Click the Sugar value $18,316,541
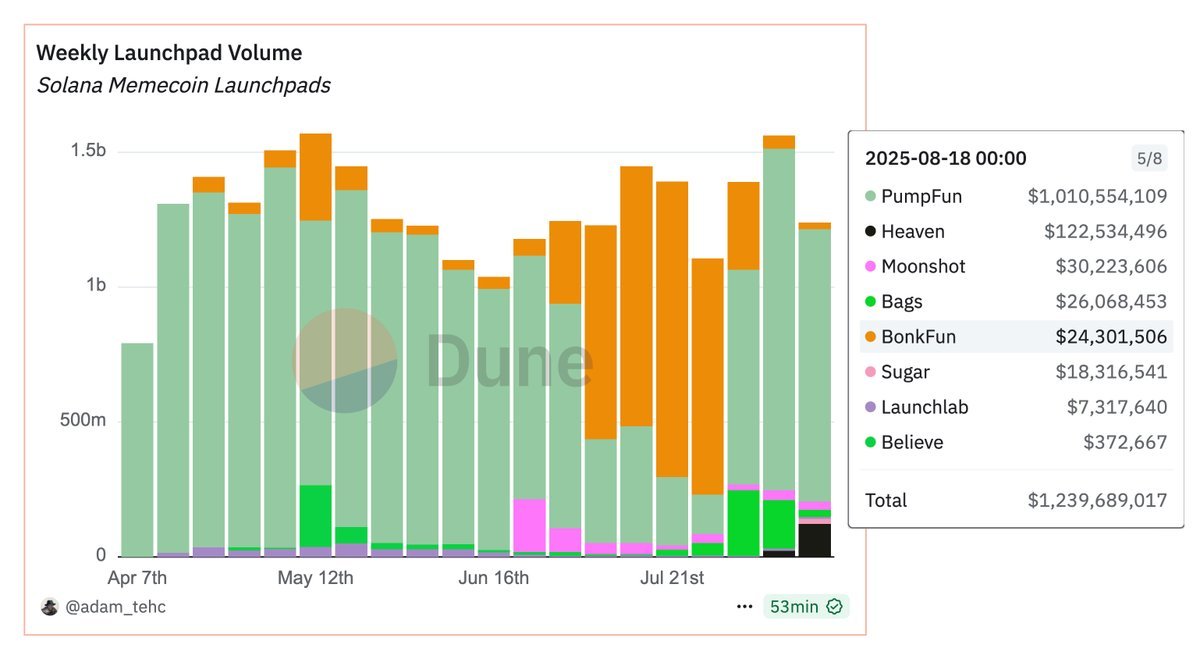 pos(1111,372)
